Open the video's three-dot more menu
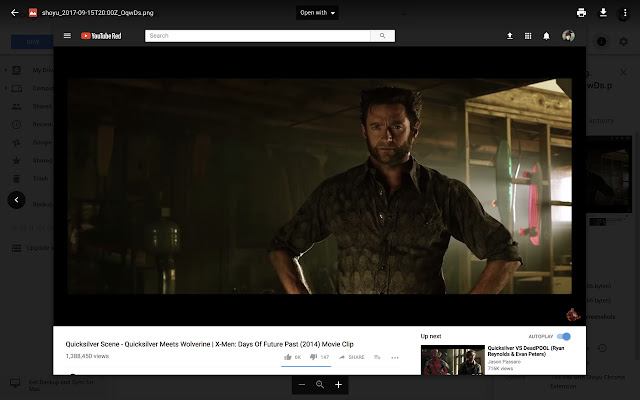Viewport: 640px width, 400px height. (395, 358)
